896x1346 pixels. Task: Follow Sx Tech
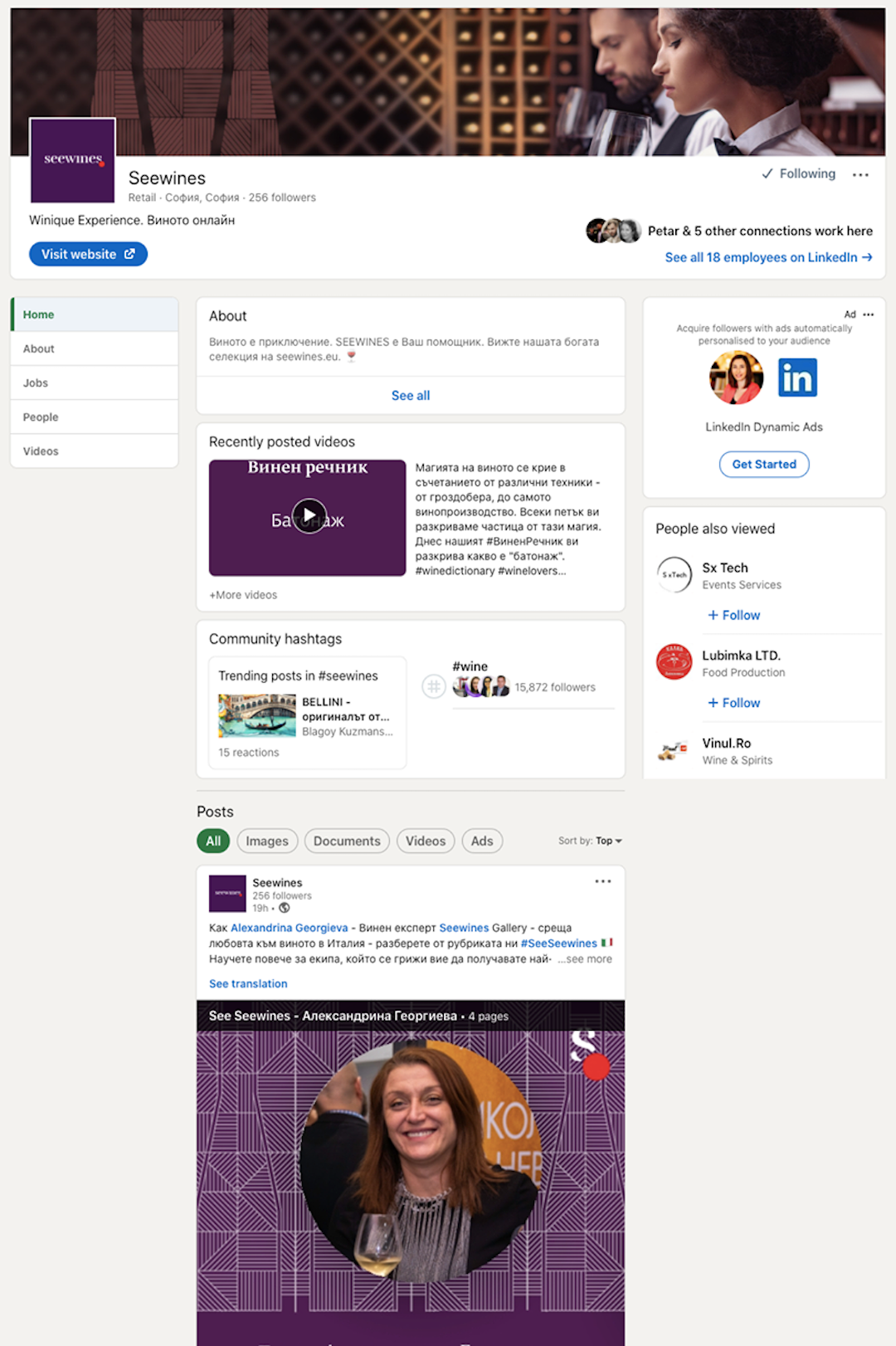(733, 615)
